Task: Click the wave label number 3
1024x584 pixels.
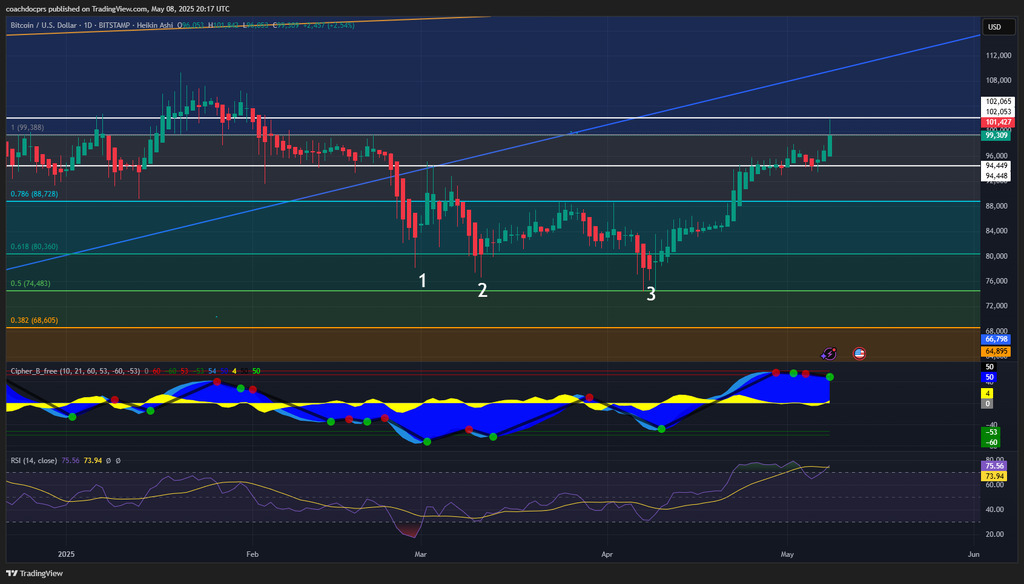Action: click(651, 294)
